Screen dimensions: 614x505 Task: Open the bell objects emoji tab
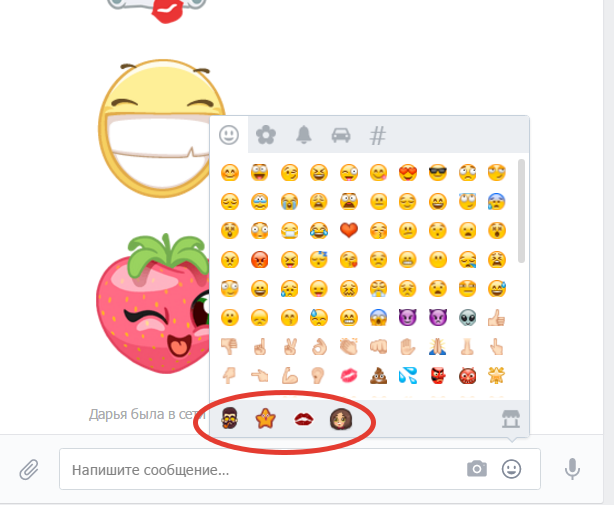[303, 135]
